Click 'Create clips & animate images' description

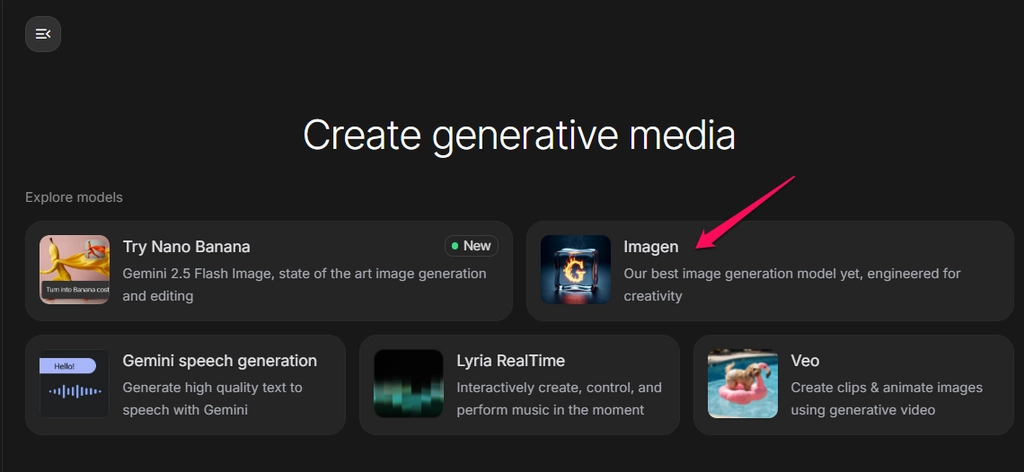point(886,399)
